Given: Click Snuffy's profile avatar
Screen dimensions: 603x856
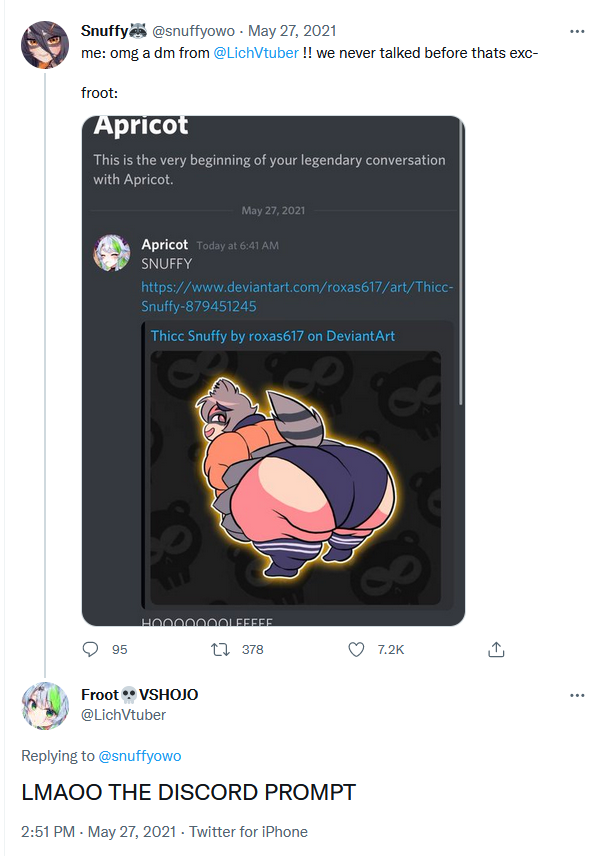Looking at the screenshot, I should pos(44,44).
